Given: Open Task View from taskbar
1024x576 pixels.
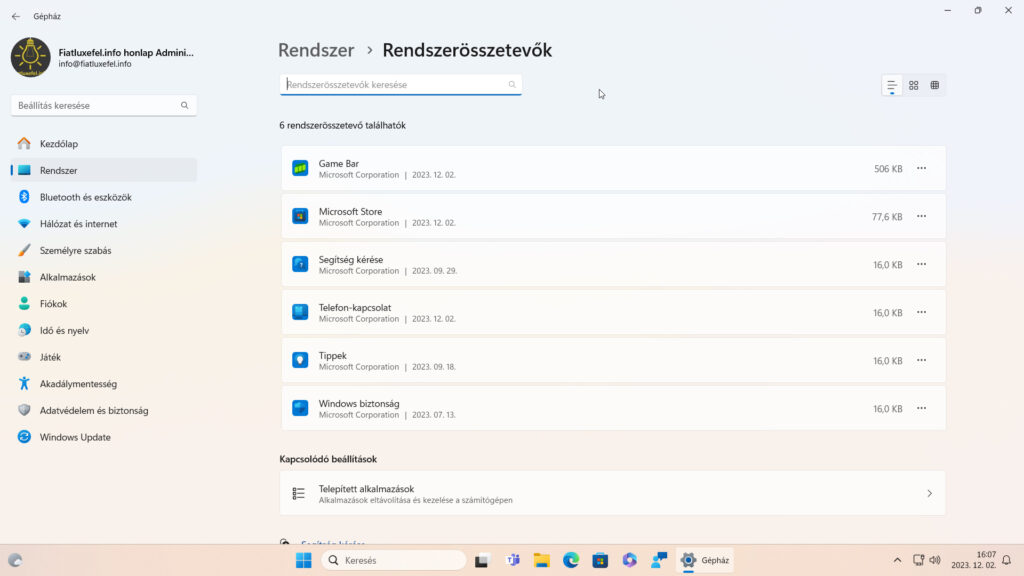Looking at the screenshot, I should (482, 560).
